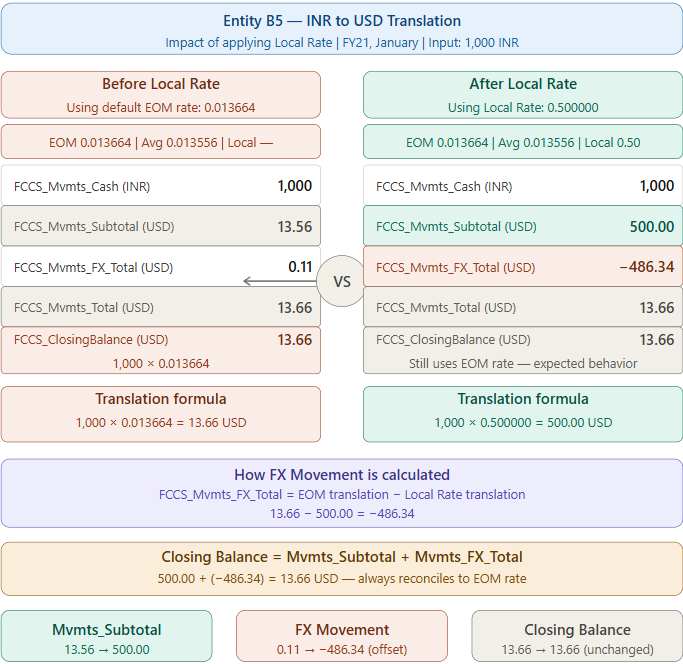Click heading 'How FX Movement is calculated'
Screen dimensions: 683x664
click(x=342, y=474)
